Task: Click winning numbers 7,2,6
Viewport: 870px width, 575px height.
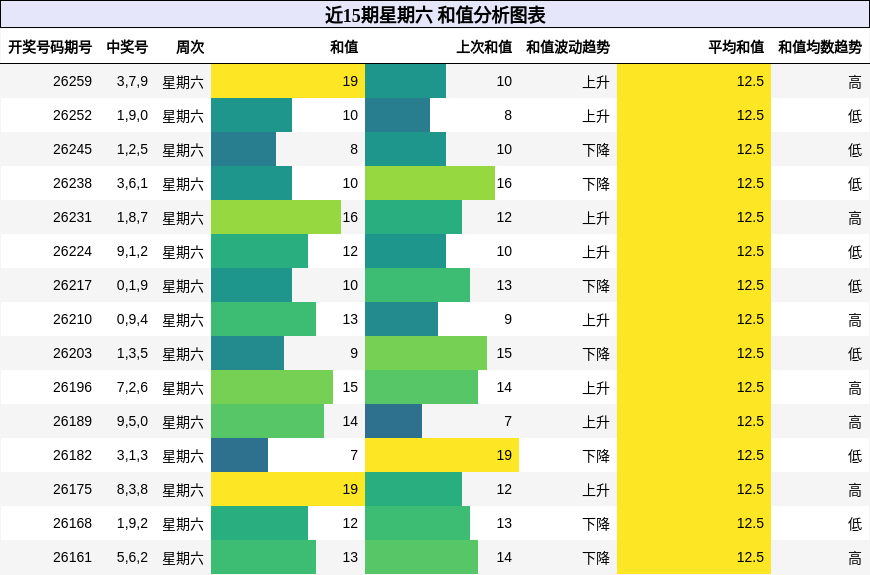Action: click(x=132, y=387)
